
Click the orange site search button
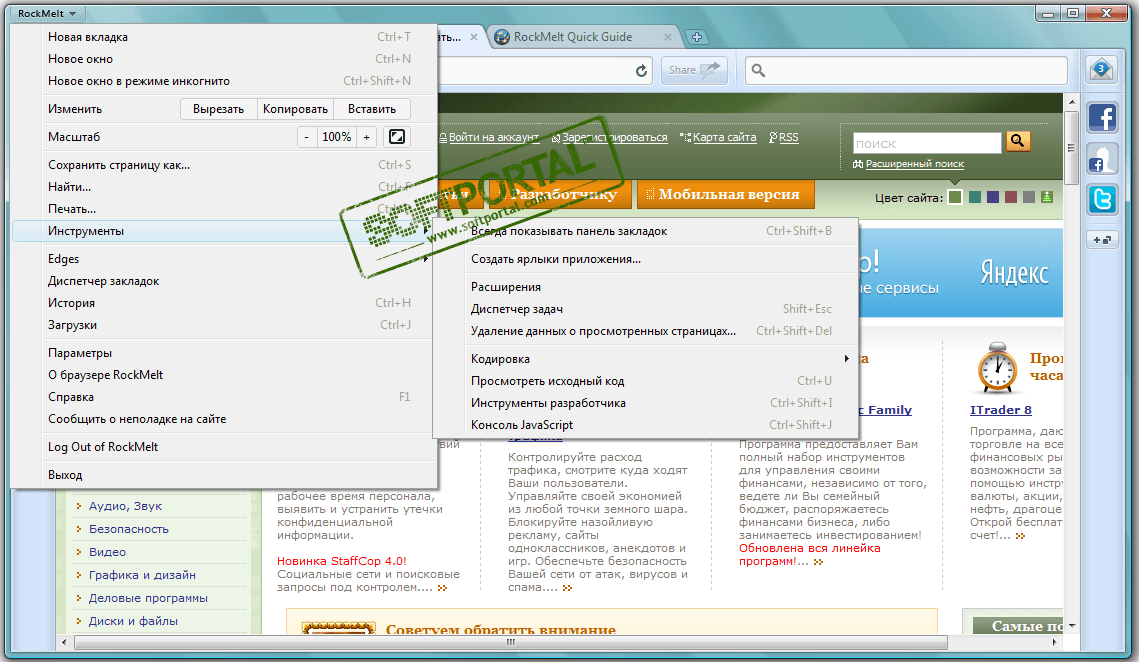coord(1018,142)
